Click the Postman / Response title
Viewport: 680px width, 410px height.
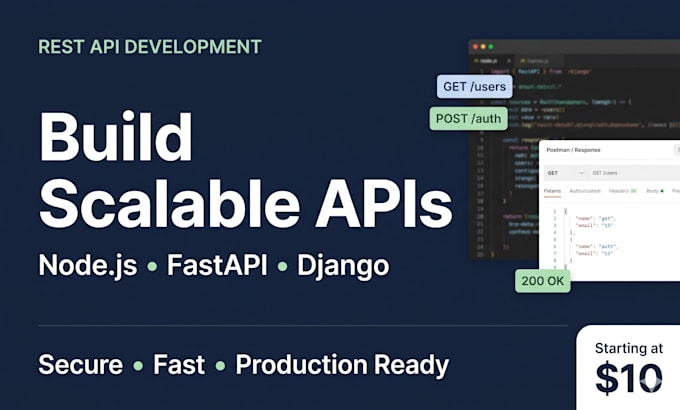coord(573,150)
